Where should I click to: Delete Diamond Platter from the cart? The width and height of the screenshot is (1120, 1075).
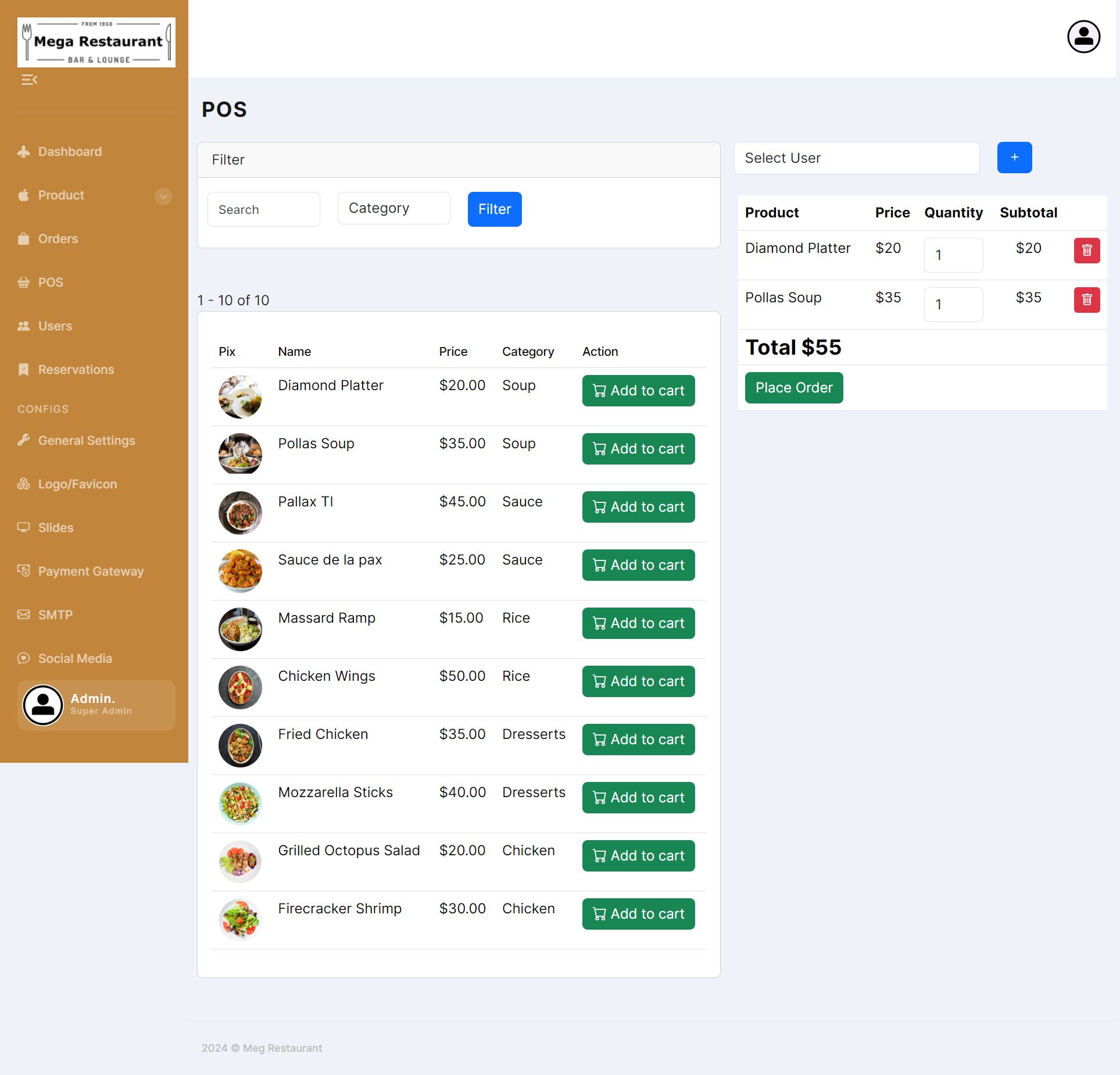pyautogui.click(x=1086, y=251)
